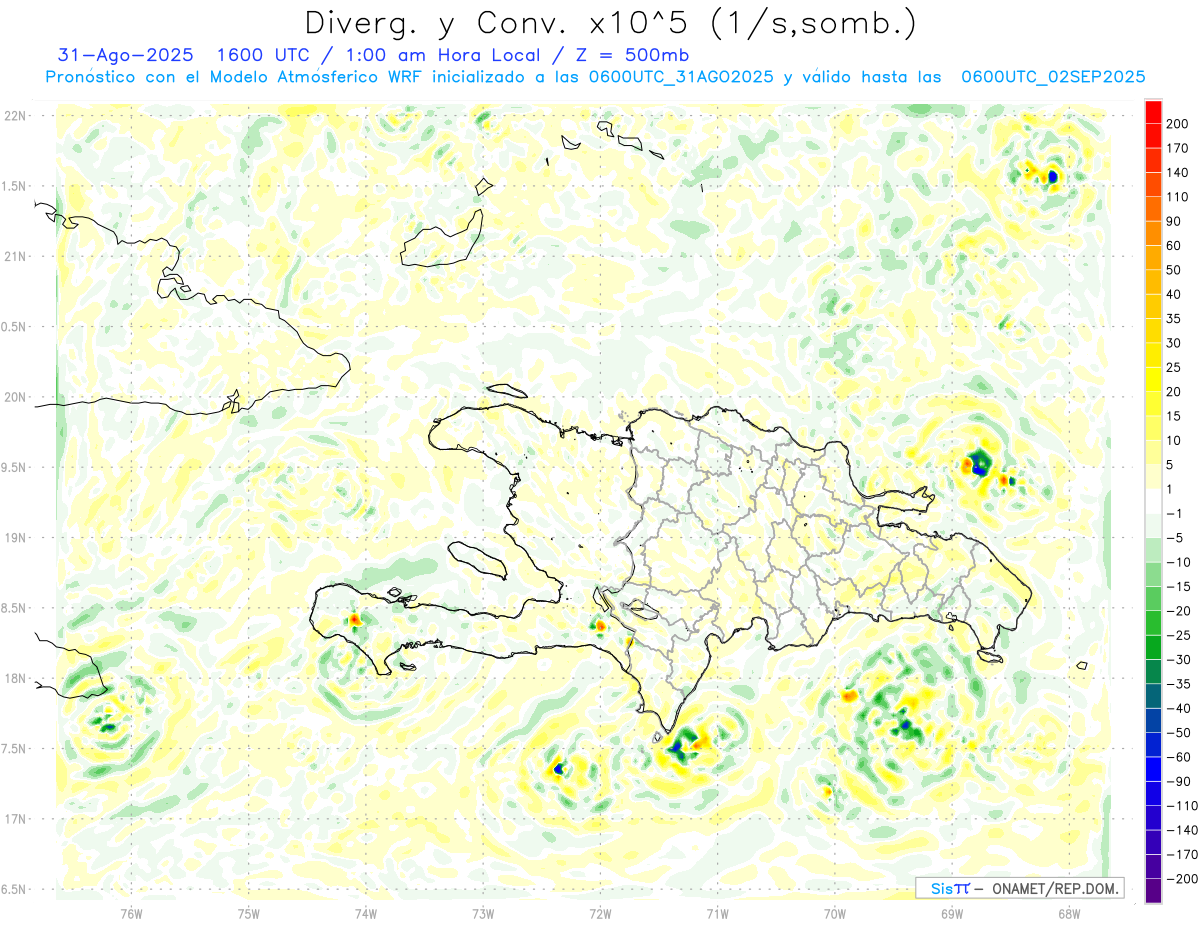Click the '60' color scale label

click(x=1174, y=246)
